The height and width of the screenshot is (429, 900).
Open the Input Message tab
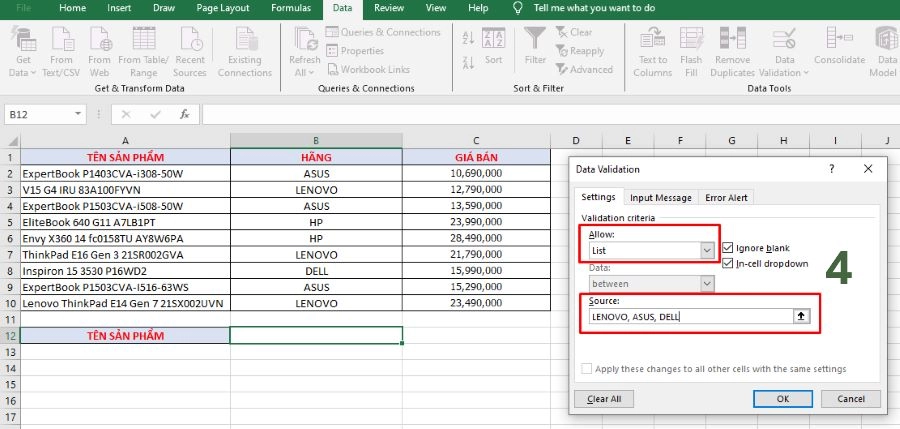661,198
